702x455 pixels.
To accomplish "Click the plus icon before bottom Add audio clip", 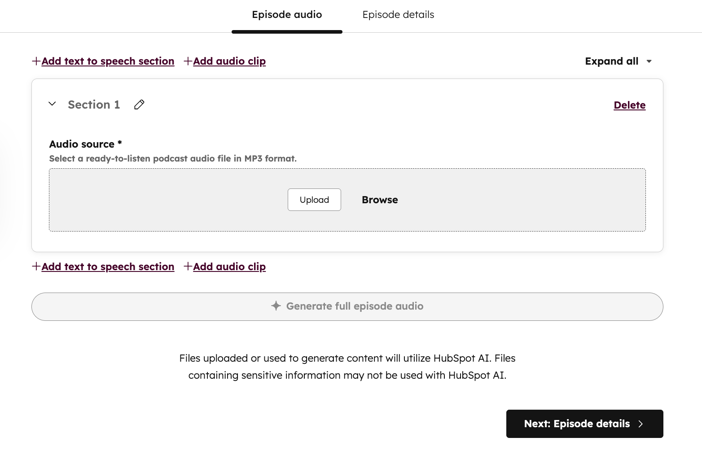I will [x=187, y=267].
